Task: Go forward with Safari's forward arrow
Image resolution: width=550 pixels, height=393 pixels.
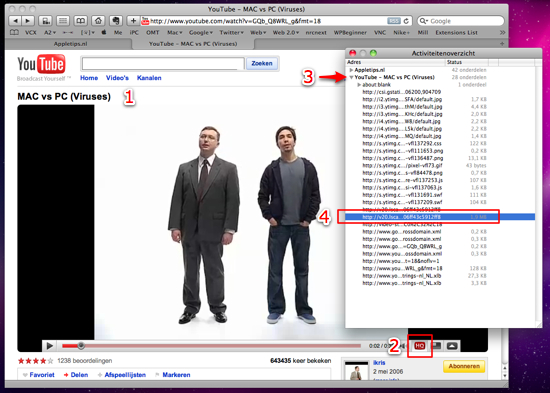Action: pyautogui.click(x=28, y=21)
